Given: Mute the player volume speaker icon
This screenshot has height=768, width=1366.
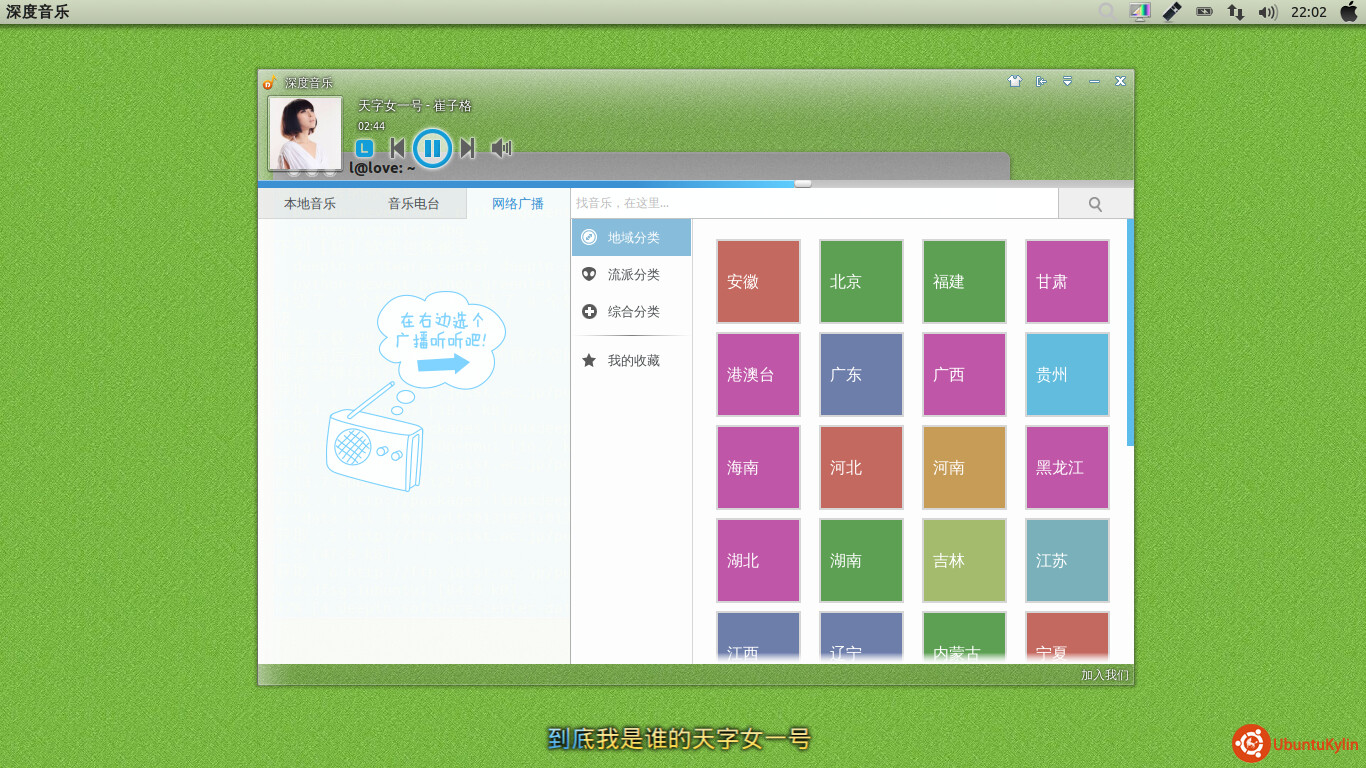Looking at the screenshot, I should pos(501,149).
